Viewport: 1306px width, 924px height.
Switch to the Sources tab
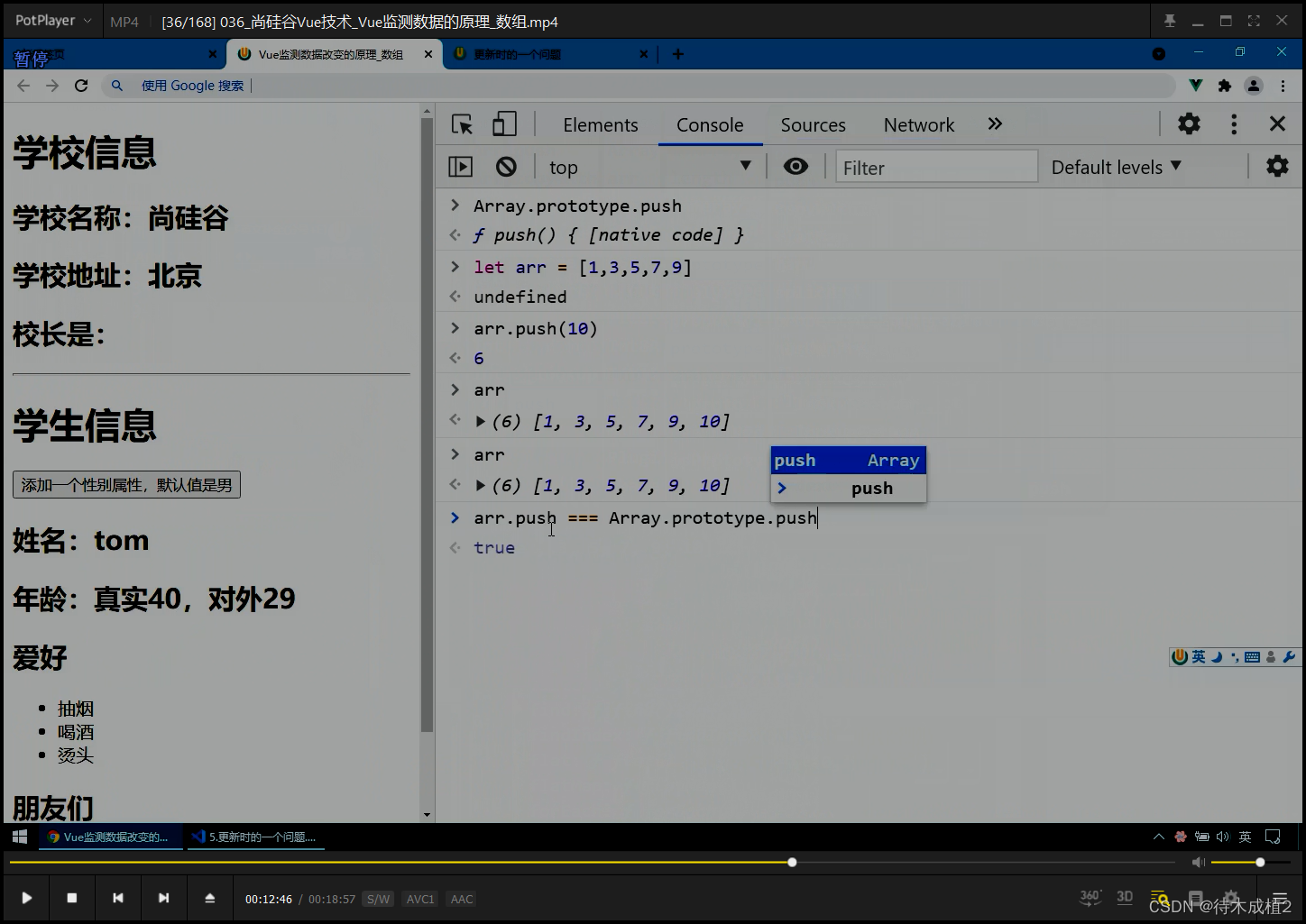pyautogui.click(x=813, y=125)
